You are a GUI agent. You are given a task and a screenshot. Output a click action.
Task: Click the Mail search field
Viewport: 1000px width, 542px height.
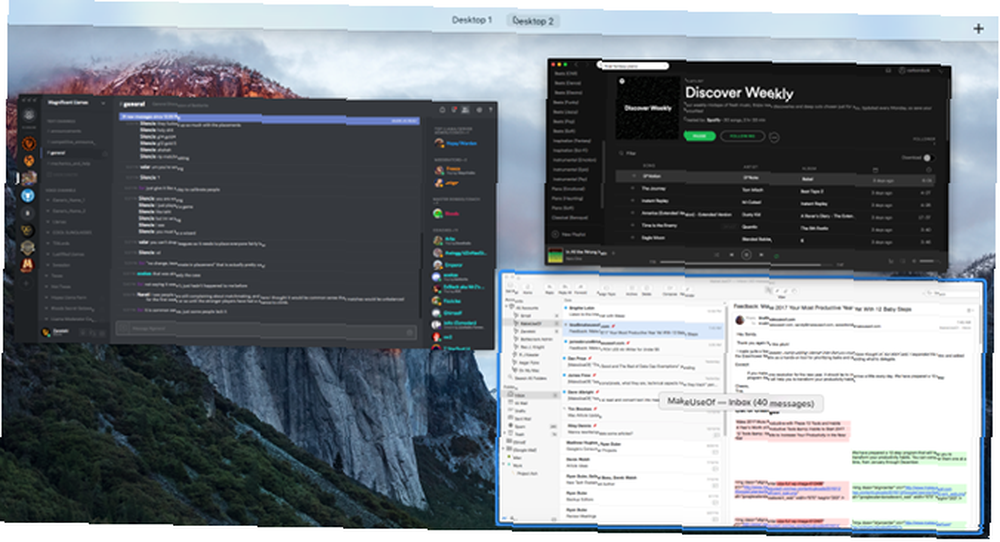[952, 293]
